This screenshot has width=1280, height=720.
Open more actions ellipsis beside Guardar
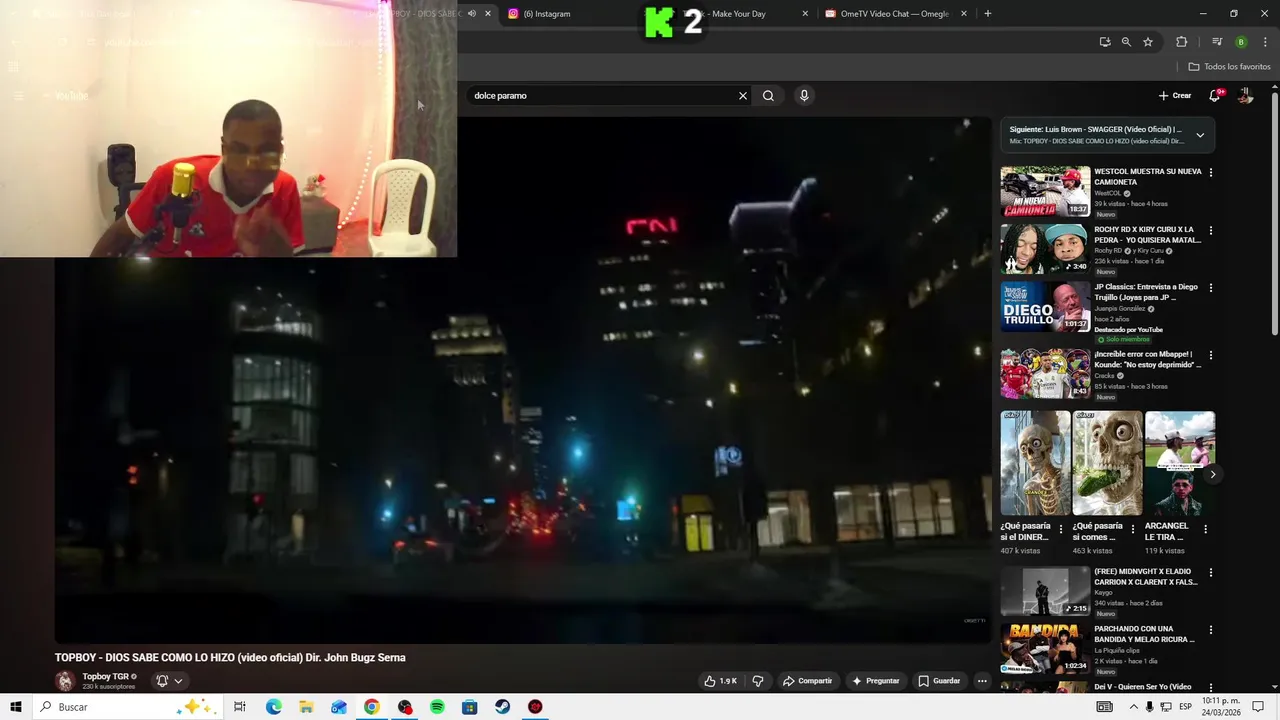point(982,681)
